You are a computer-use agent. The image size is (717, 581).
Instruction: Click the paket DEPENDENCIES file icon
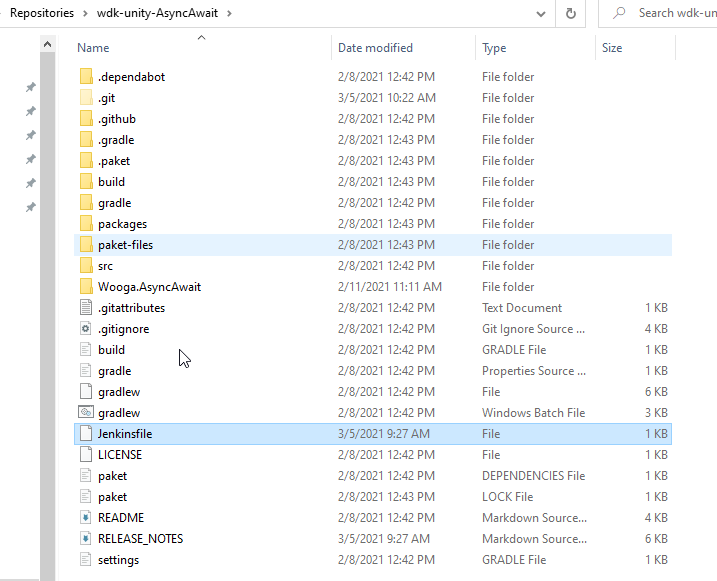click(86, 476)
